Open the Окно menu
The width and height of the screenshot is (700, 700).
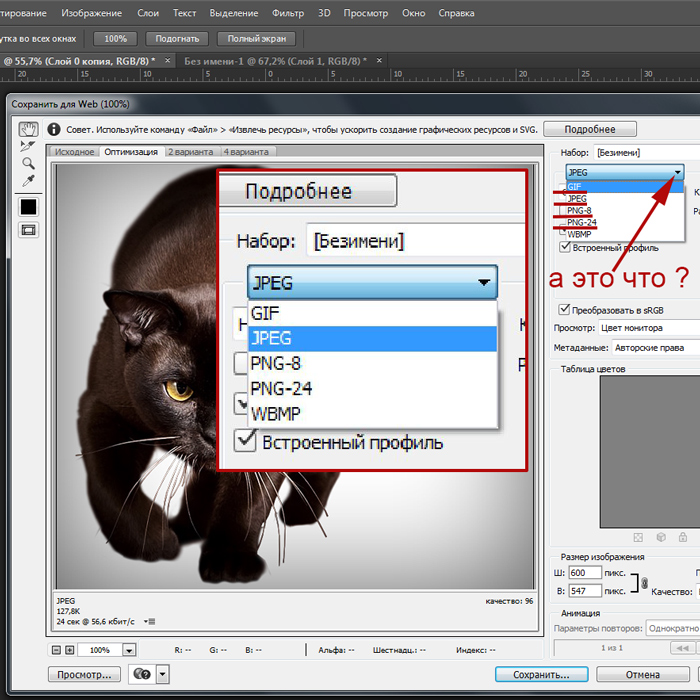point(413,13)
